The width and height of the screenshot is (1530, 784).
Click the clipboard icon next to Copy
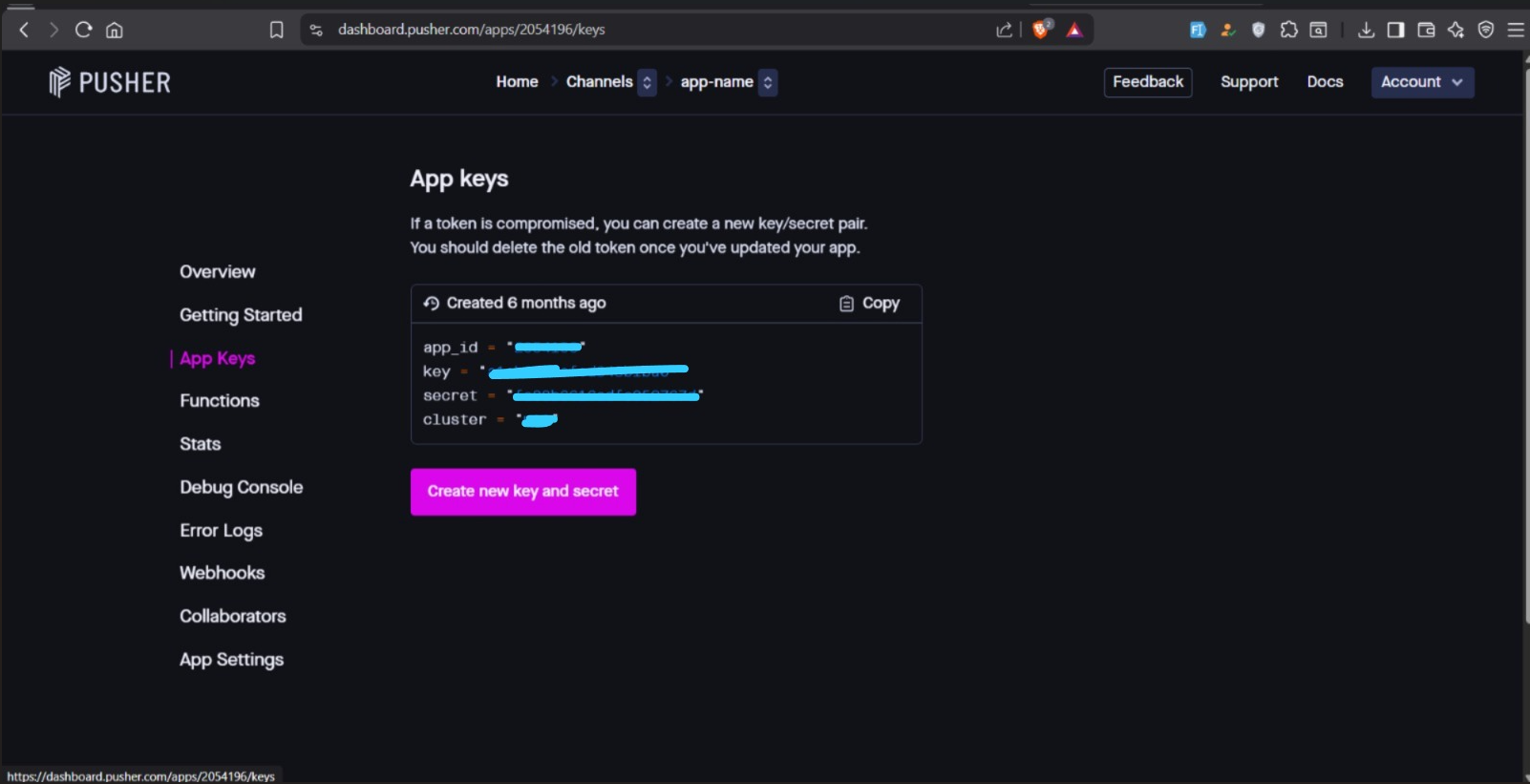[846, 304]
